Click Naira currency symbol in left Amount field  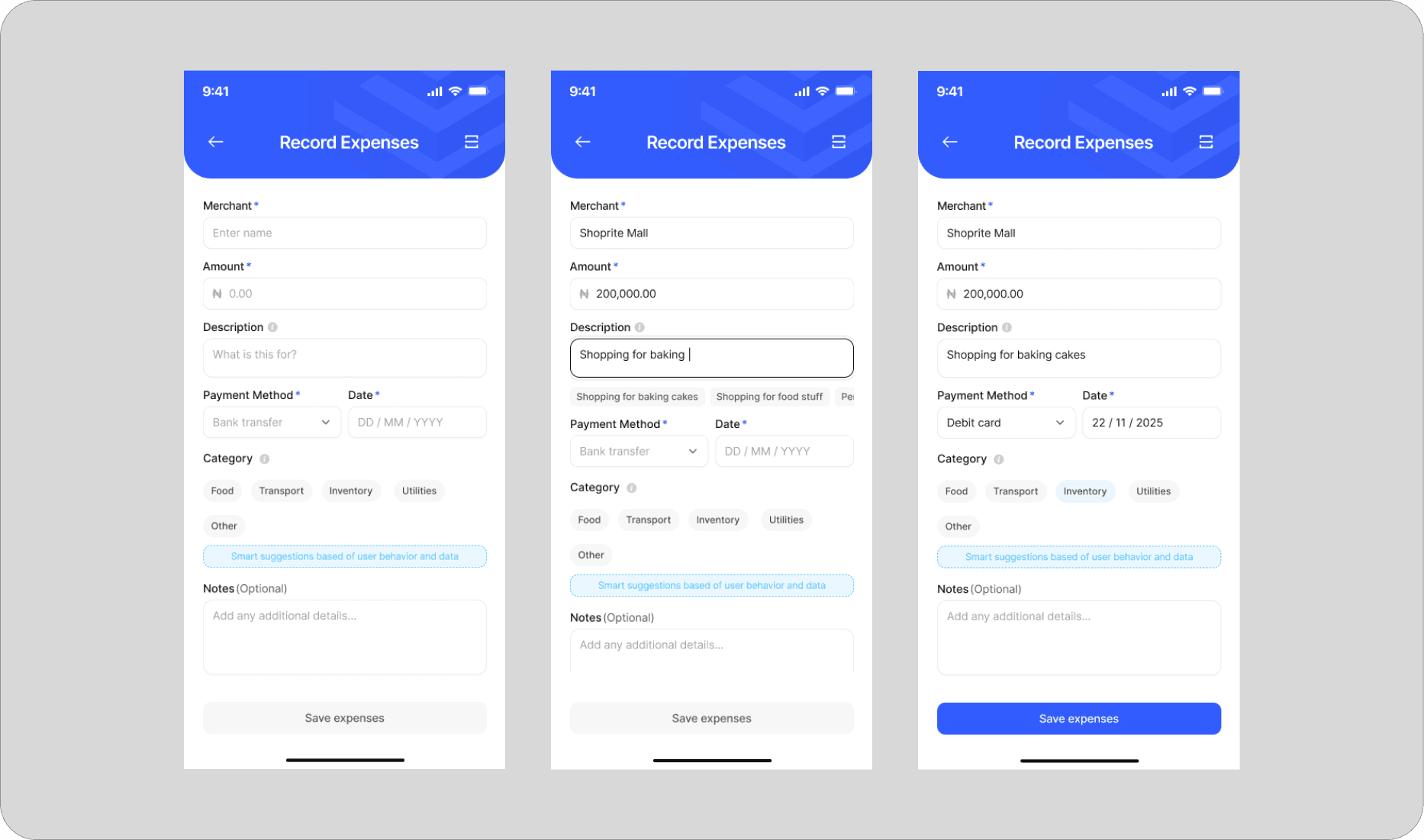coord(217,294)
